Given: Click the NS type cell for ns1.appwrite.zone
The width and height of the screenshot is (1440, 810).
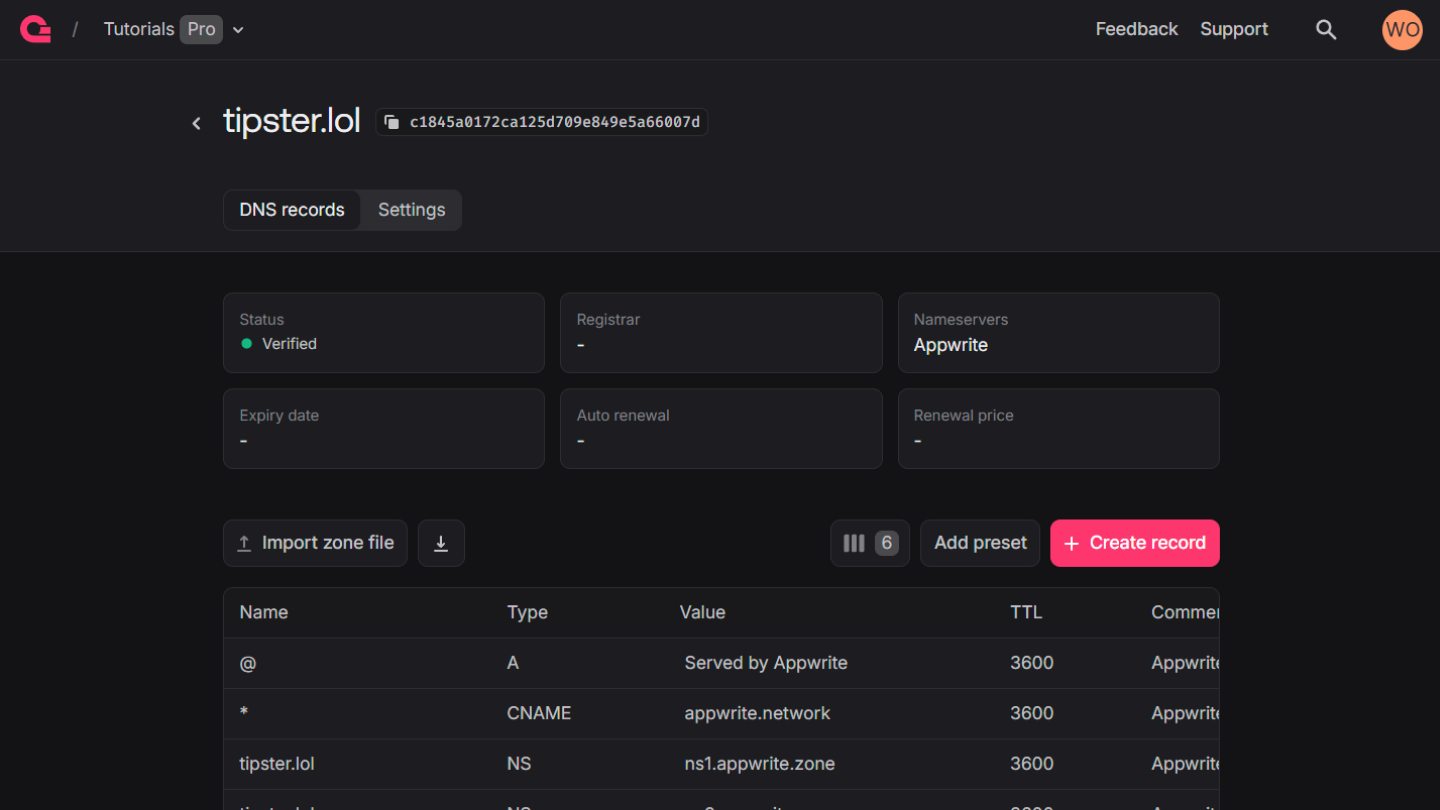Looking at the screenshot, I should click(519, 764).
